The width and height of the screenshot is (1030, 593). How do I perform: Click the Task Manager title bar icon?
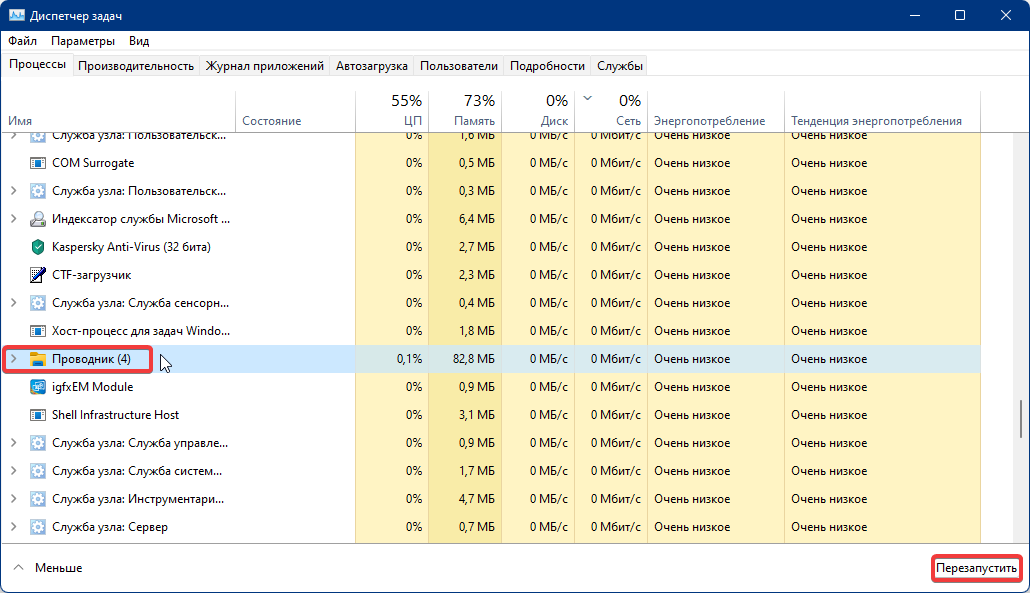tap(16, 15)
